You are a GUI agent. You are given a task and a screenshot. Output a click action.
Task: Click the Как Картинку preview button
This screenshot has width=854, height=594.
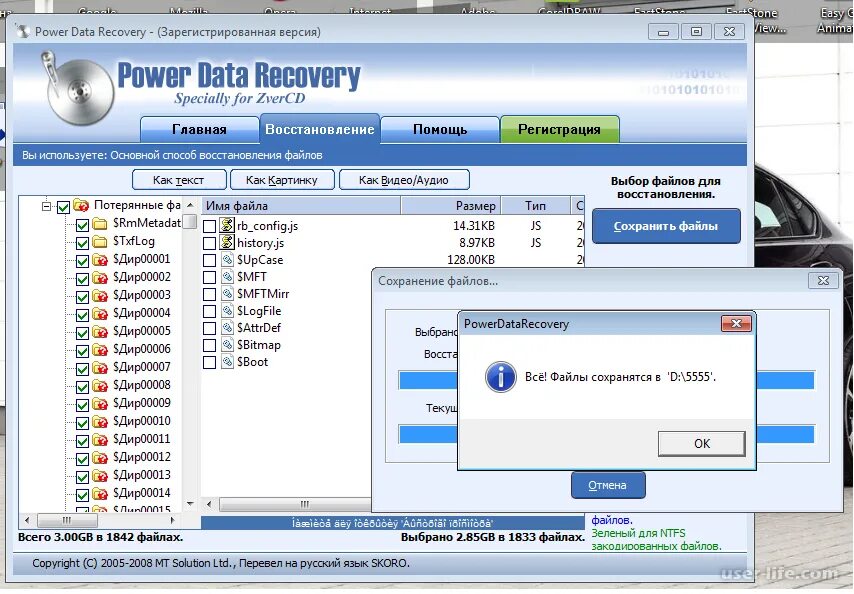pos(282,180)
